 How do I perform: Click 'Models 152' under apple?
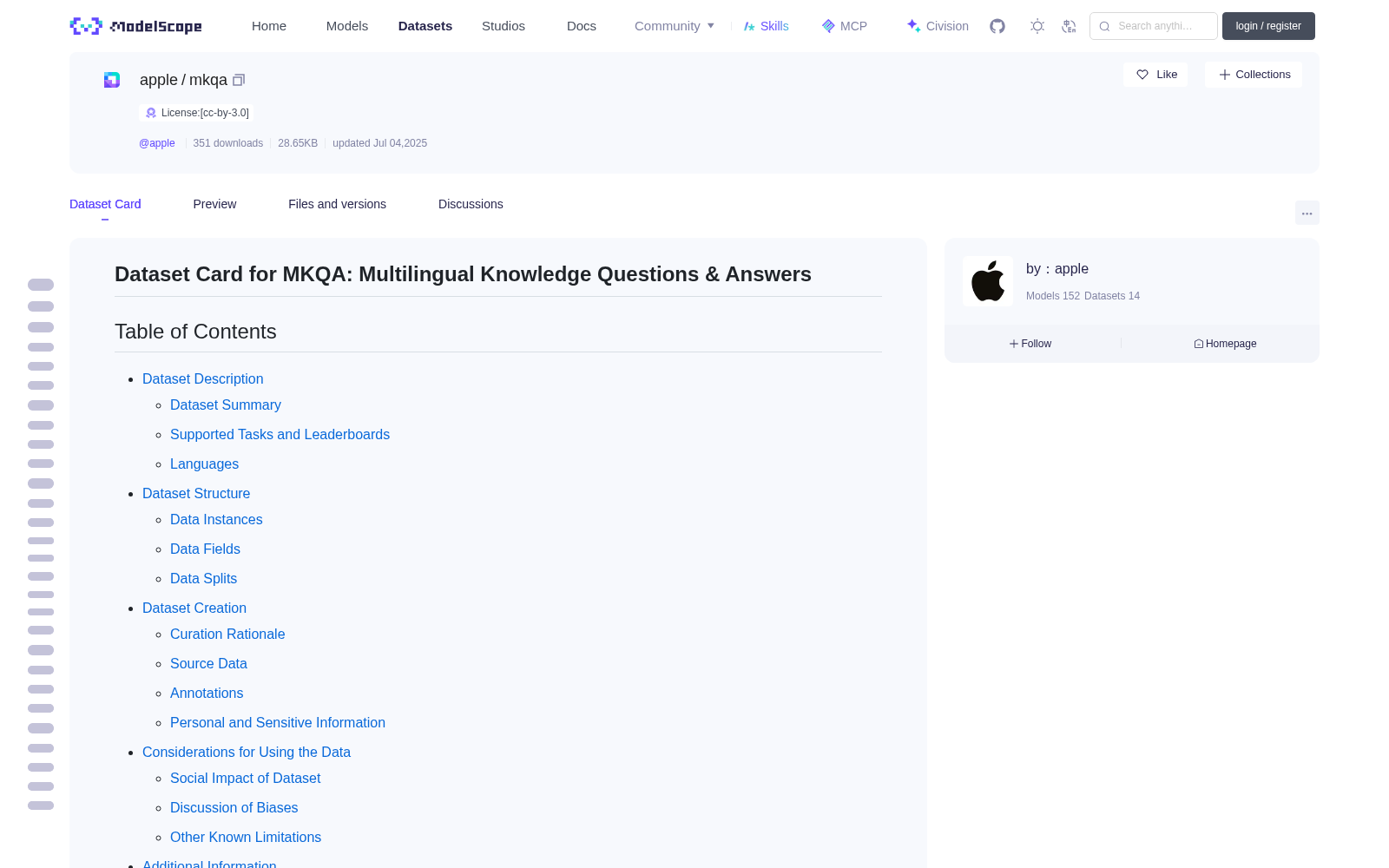coord(1053,296)
